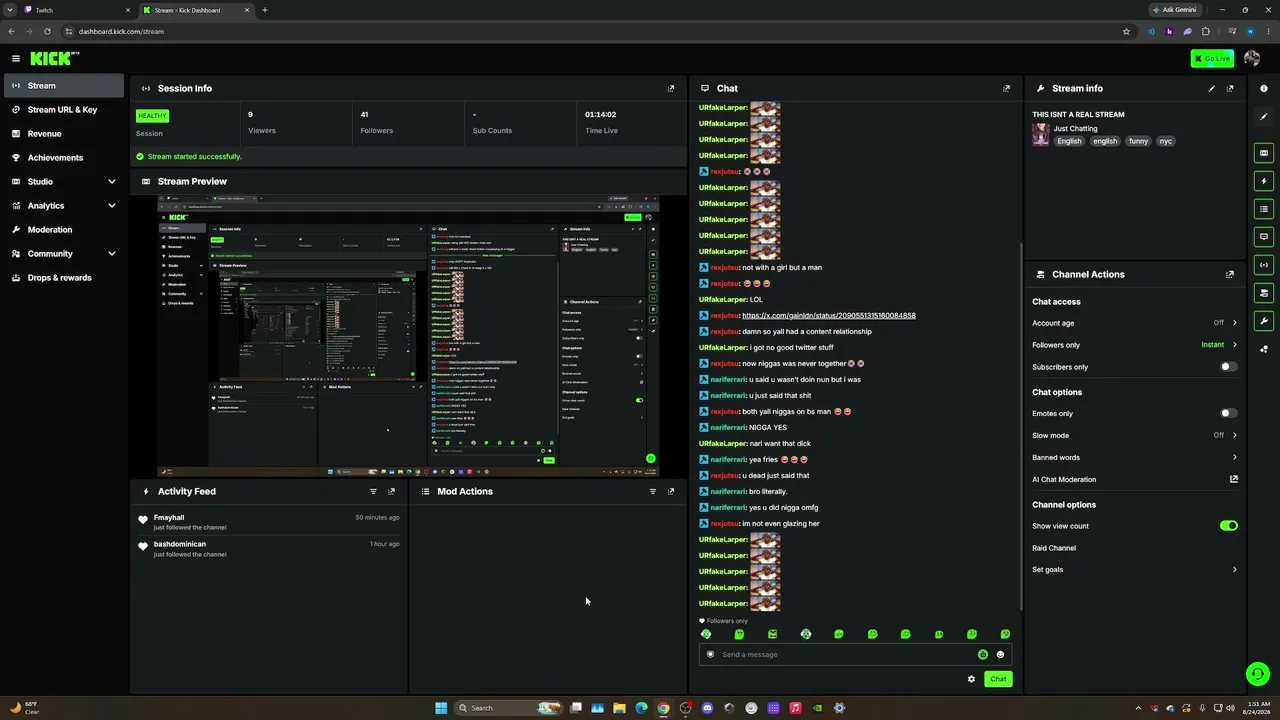
Task: Open the profile avatar in the header
Action: point(1252,59)
